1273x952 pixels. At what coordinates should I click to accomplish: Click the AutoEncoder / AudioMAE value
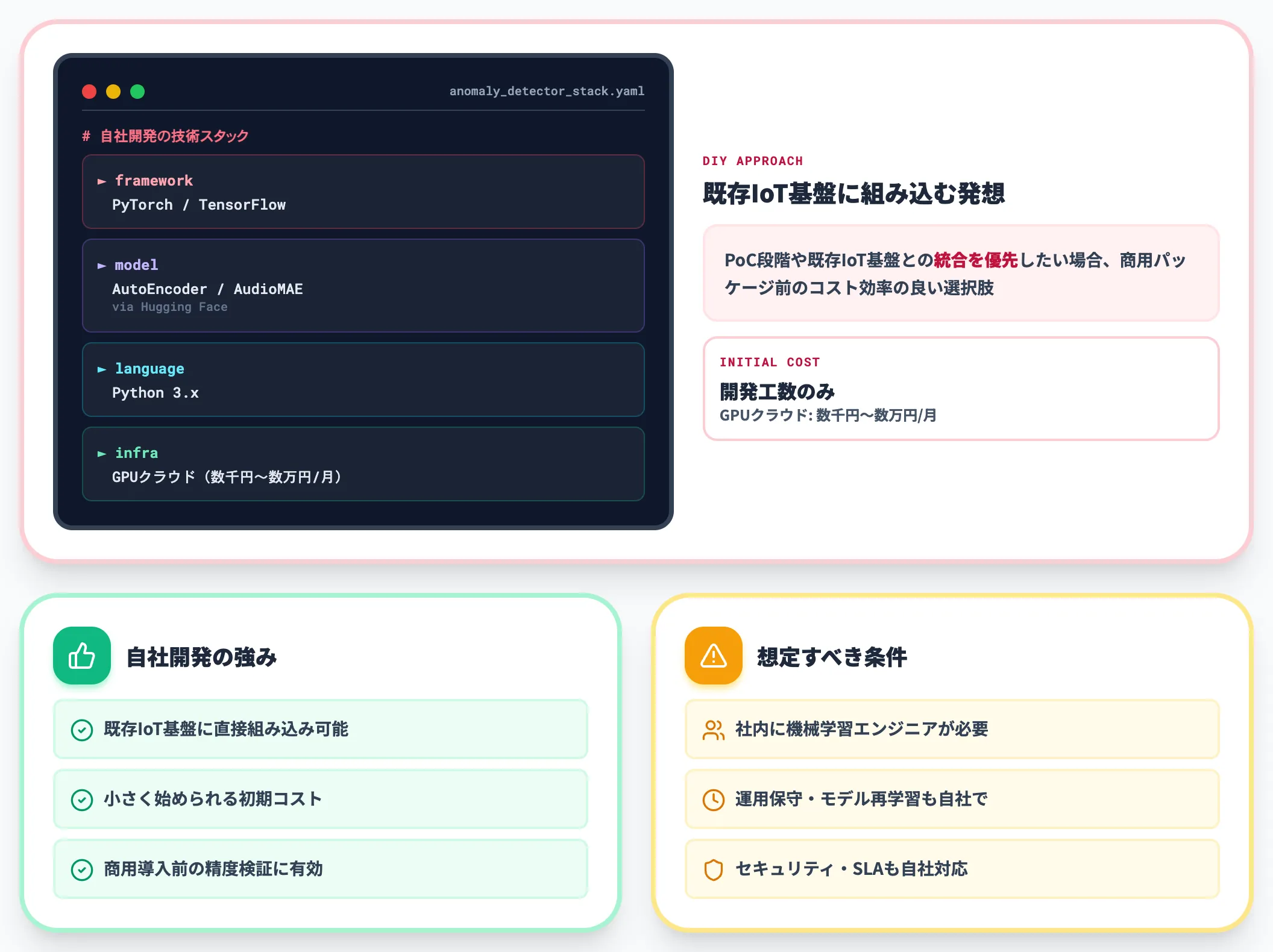point(207,289)
